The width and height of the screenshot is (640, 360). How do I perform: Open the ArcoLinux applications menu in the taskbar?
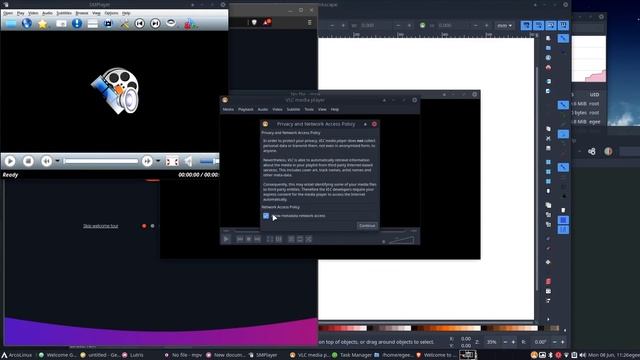pyautogui.click(x=17, y=355)
